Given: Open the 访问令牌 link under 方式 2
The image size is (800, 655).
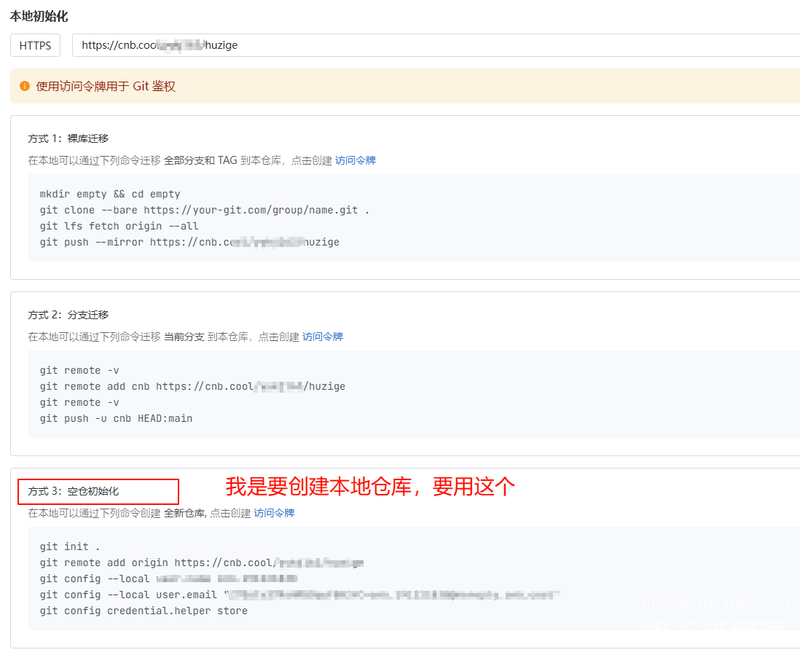Looking at the screenshot, I should [323, 337].
